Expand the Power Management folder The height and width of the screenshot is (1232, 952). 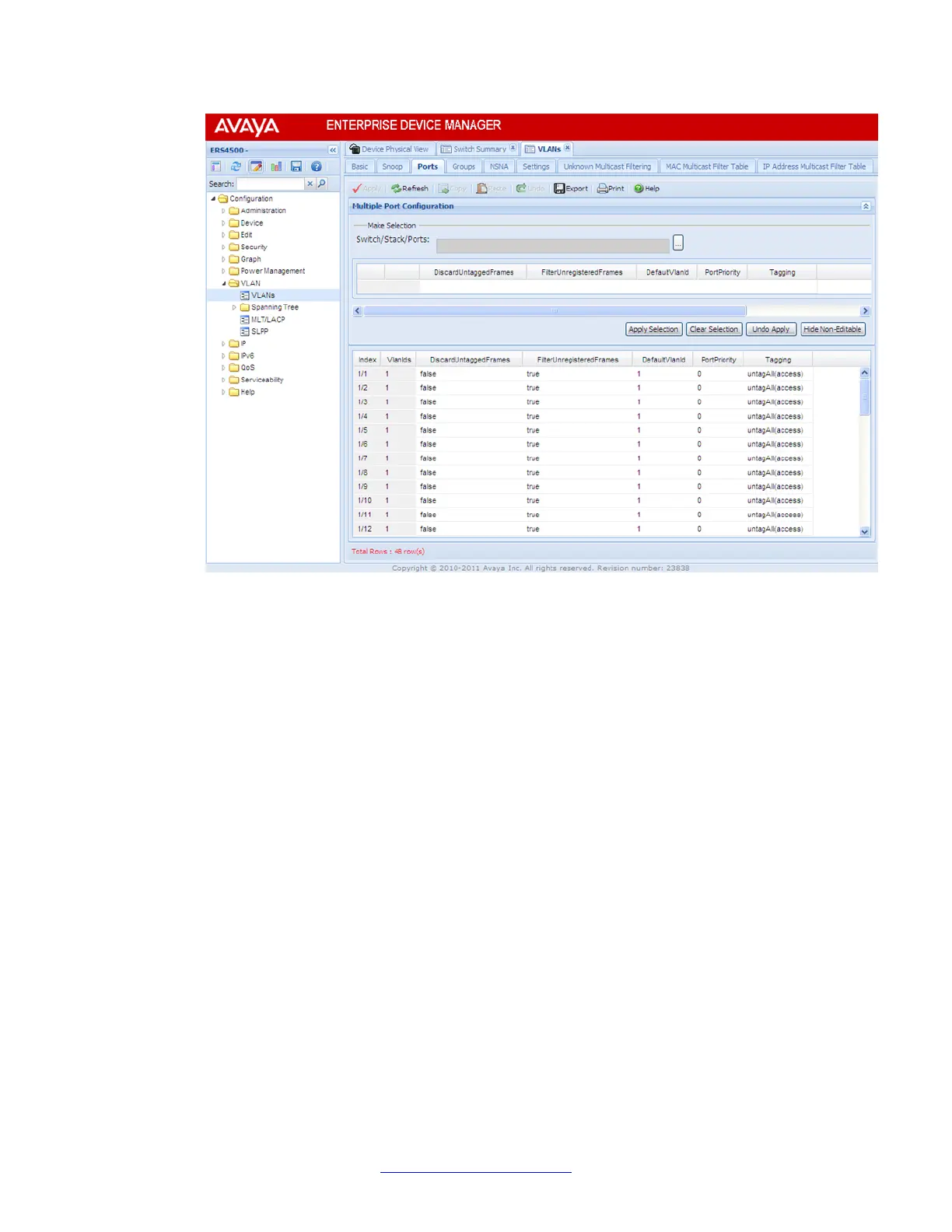tap(223, 271)
